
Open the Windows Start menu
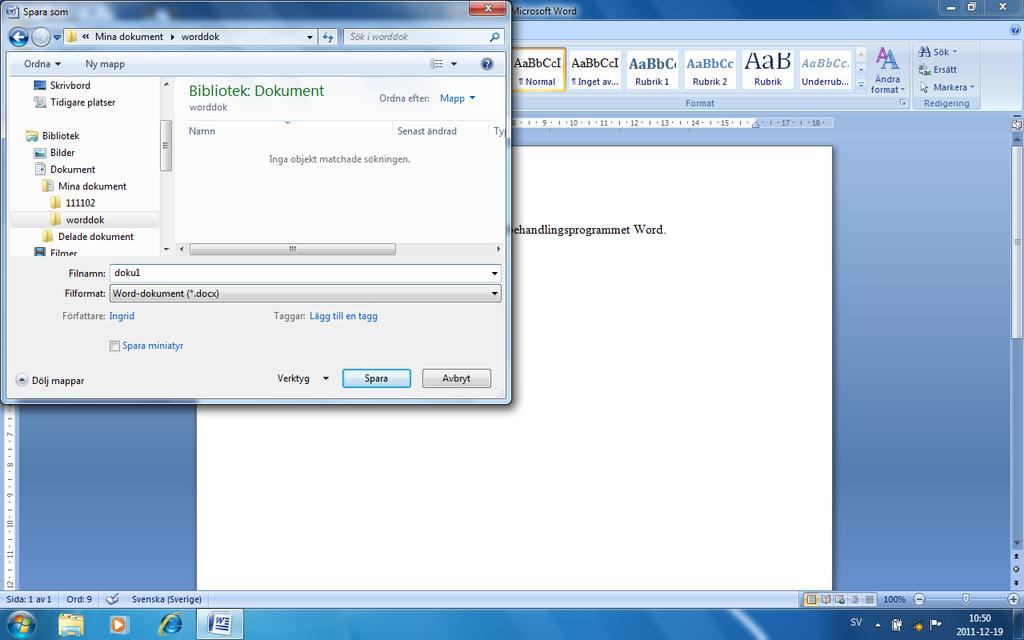[x=21, y=624]
